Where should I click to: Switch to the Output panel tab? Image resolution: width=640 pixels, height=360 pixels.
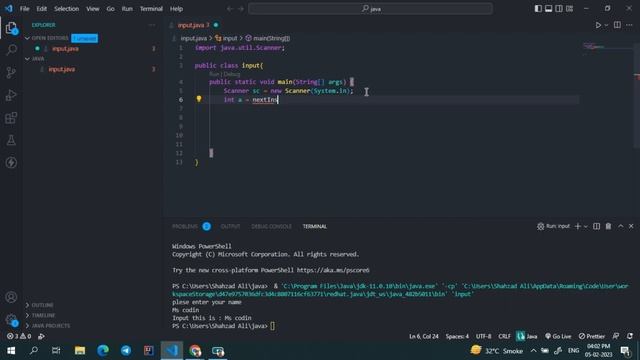tap(230, 226)
